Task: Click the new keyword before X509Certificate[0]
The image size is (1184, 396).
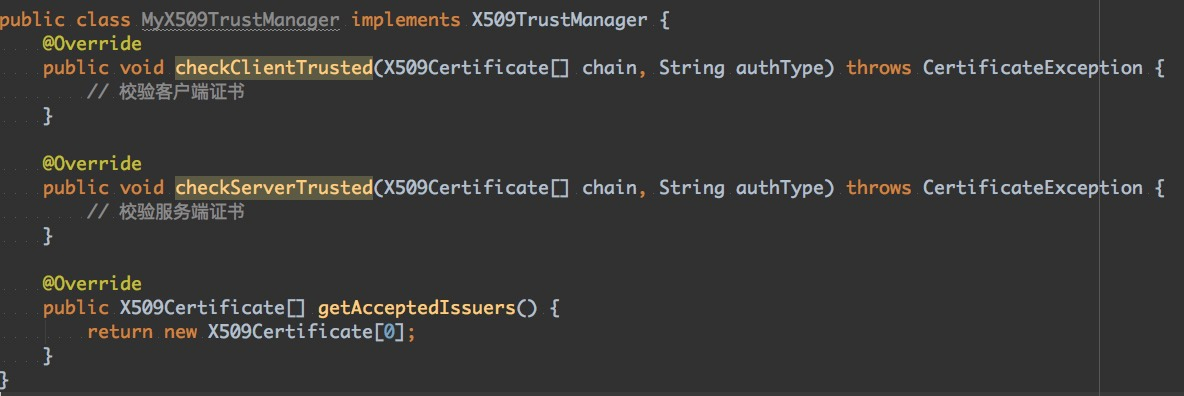Action: pyautogui.click(x=180, y=333)
